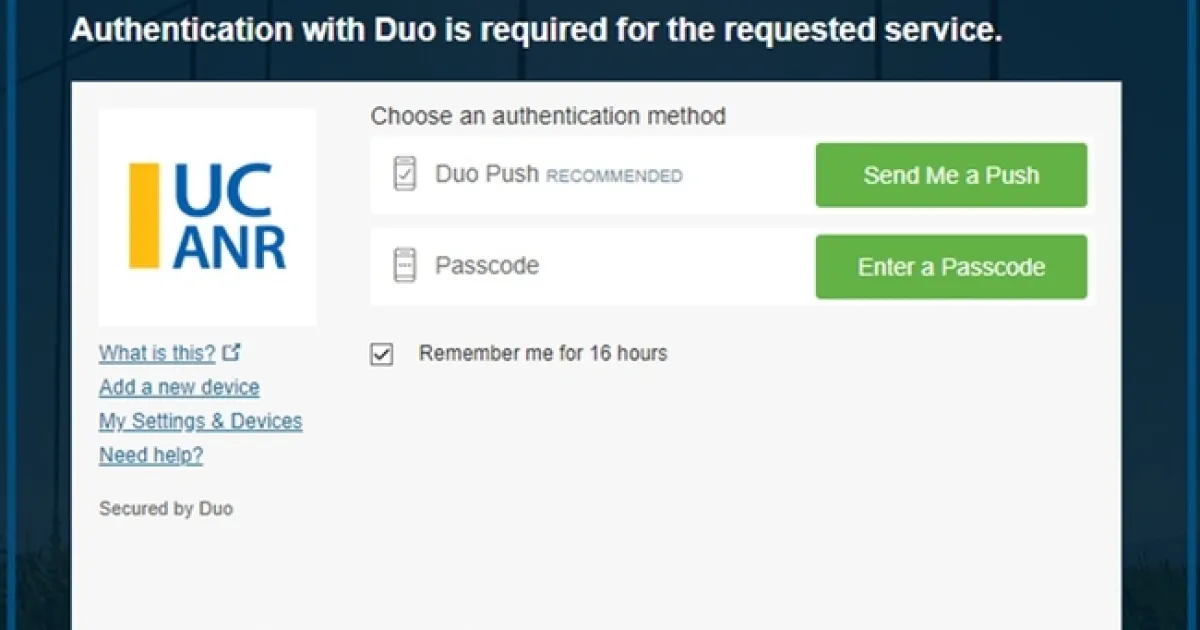The height and width of the screenshot is (630, 1200).
Task: Open the My Settings & Devices link
Action: [x=200, y=421]
